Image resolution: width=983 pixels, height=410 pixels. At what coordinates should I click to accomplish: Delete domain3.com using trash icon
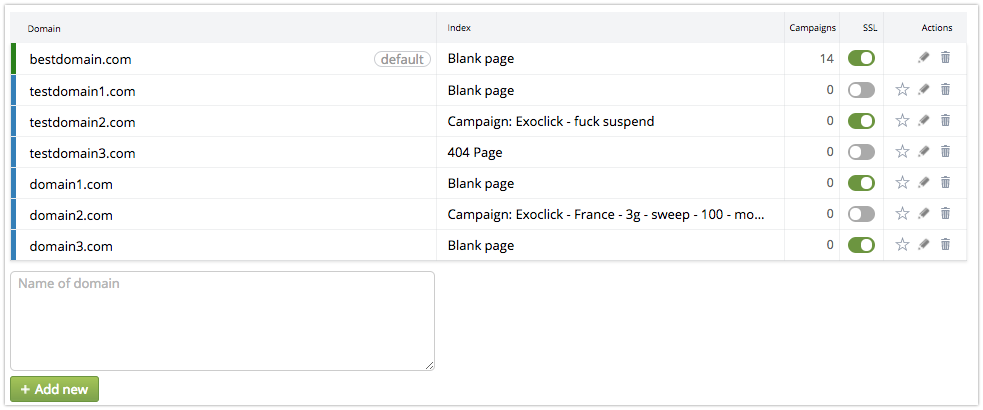[x=945, y=244]
